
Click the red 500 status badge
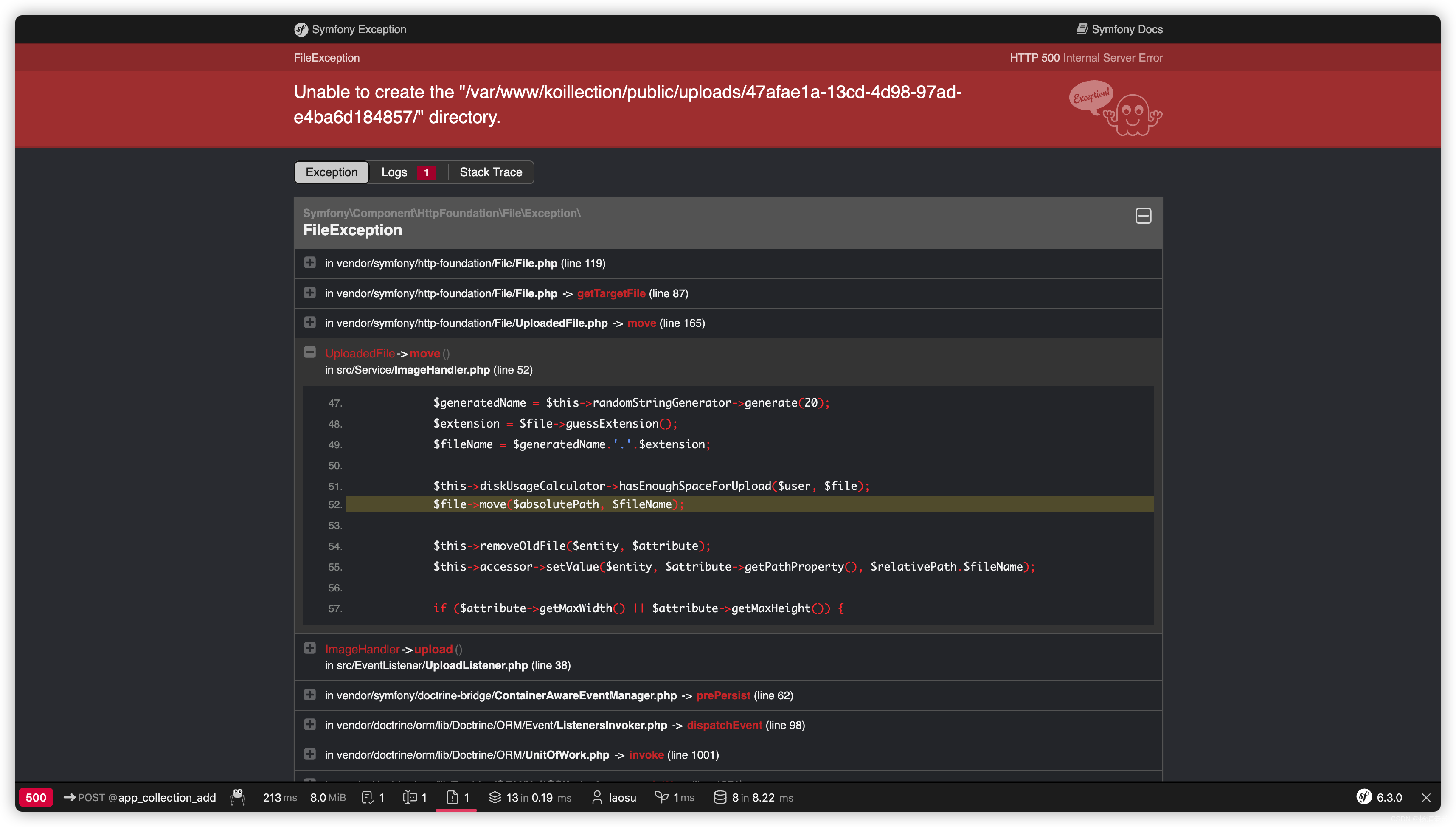tap(36, 797)
